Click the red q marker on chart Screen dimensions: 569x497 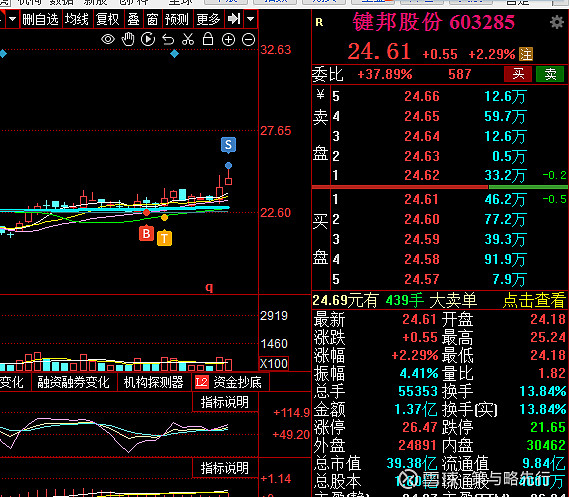(x=209, y=287)
